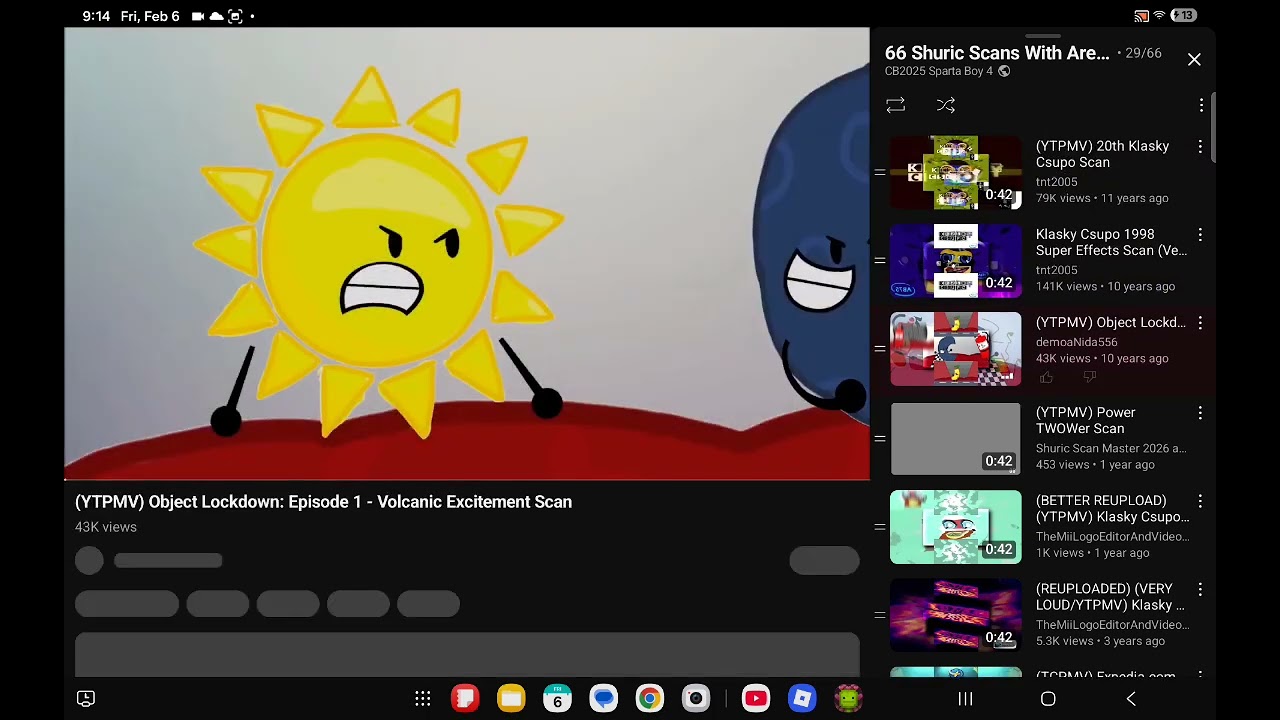Grab reorder handle of 20th Klasky Csupo Scan
The width and height of the screenshot is (1280, 720).
(x=879, y=173)
